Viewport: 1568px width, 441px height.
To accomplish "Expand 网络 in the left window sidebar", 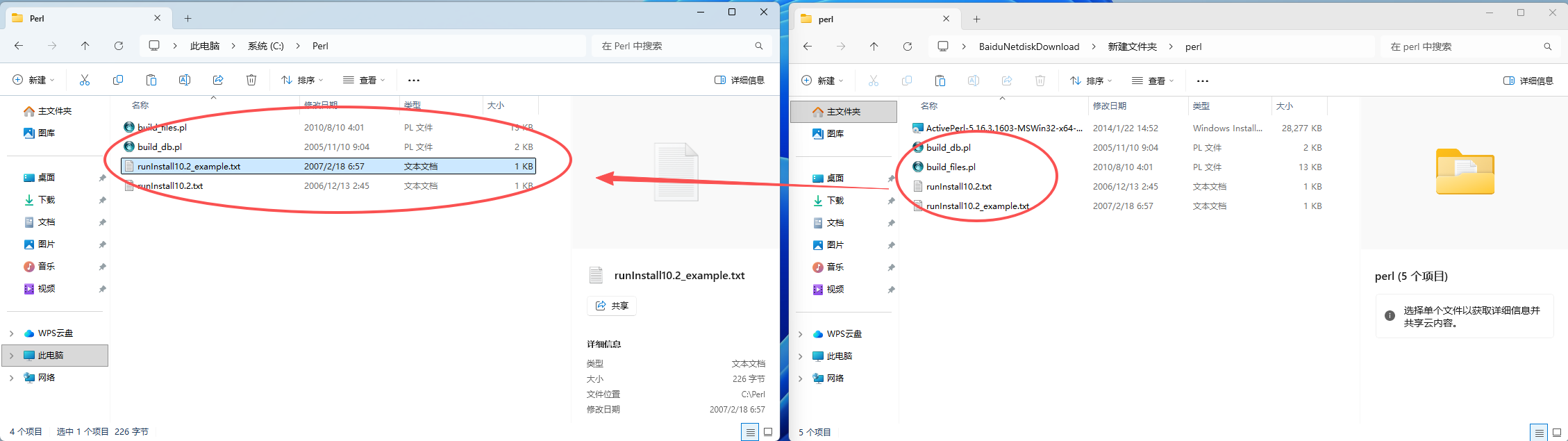I will coord(11,378).
